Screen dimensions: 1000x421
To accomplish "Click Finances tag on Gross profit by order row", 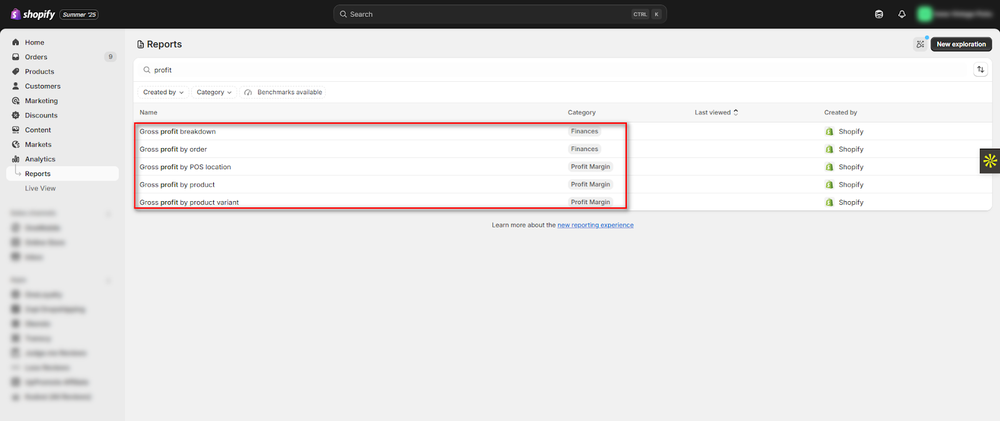I will pyautogui.click(x=584, y=149).
